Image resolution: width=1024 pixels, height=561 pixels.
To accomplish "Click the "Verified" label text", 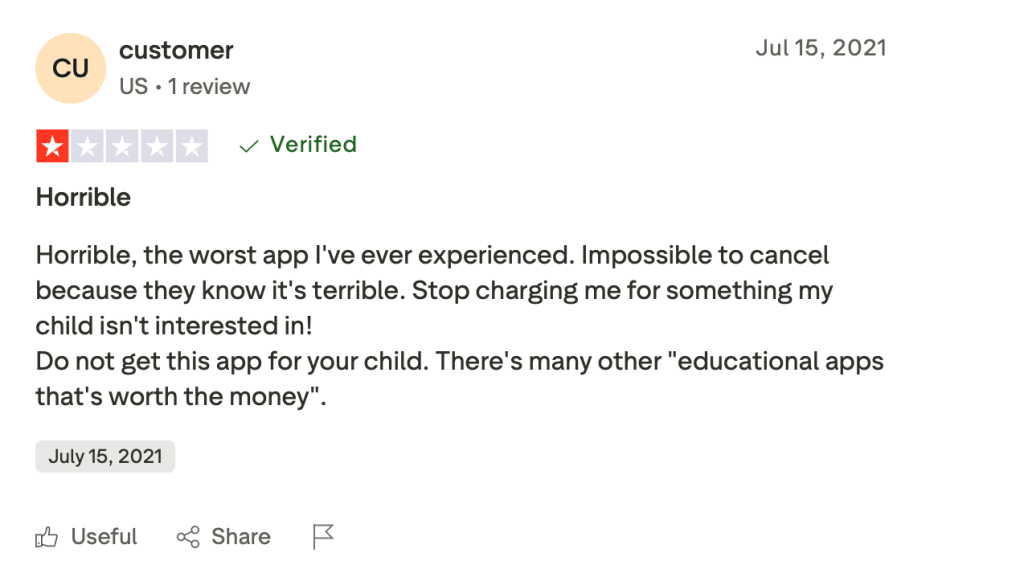I will click(313, 145).
